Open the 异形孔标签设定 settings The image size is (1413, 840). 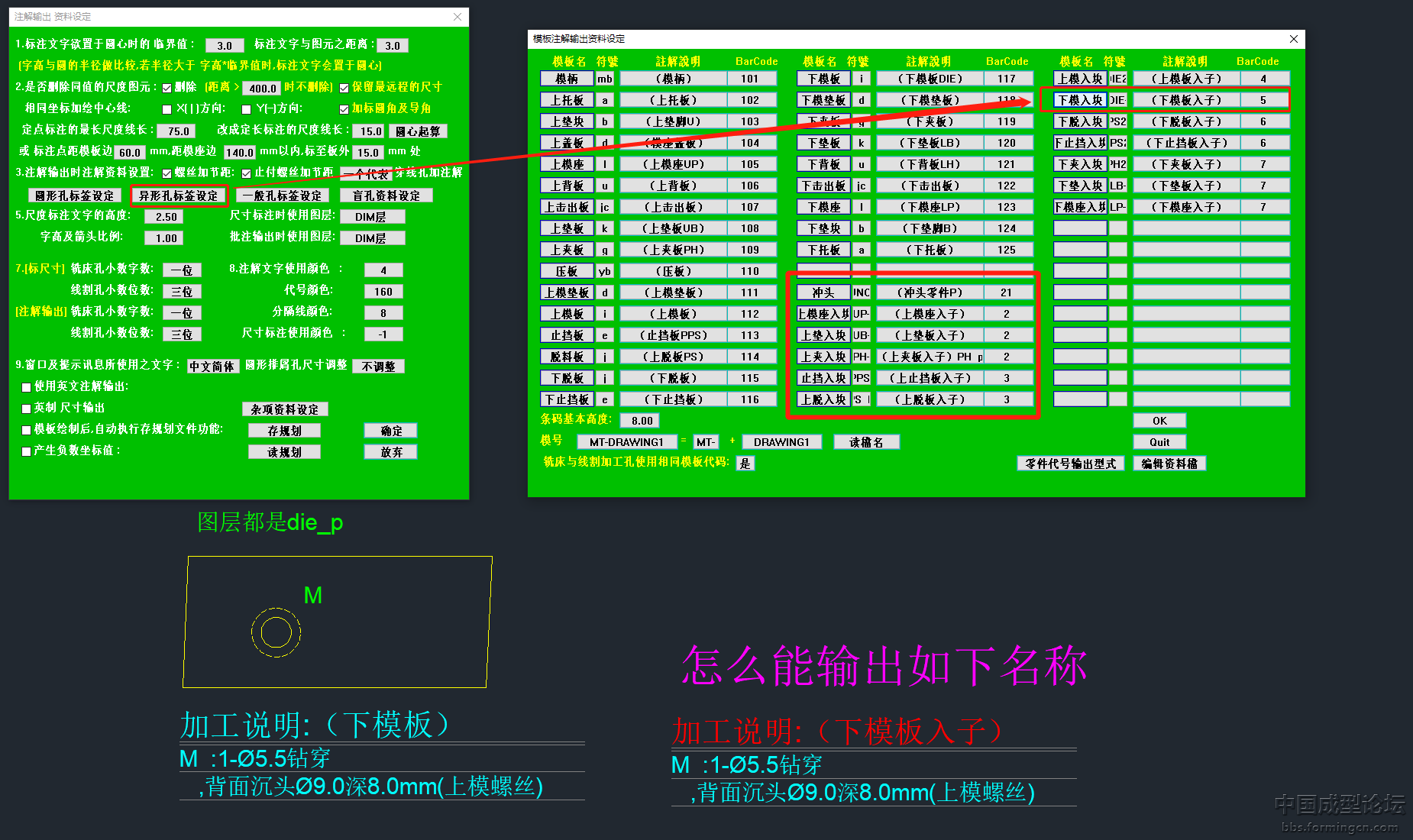point(179,195)
